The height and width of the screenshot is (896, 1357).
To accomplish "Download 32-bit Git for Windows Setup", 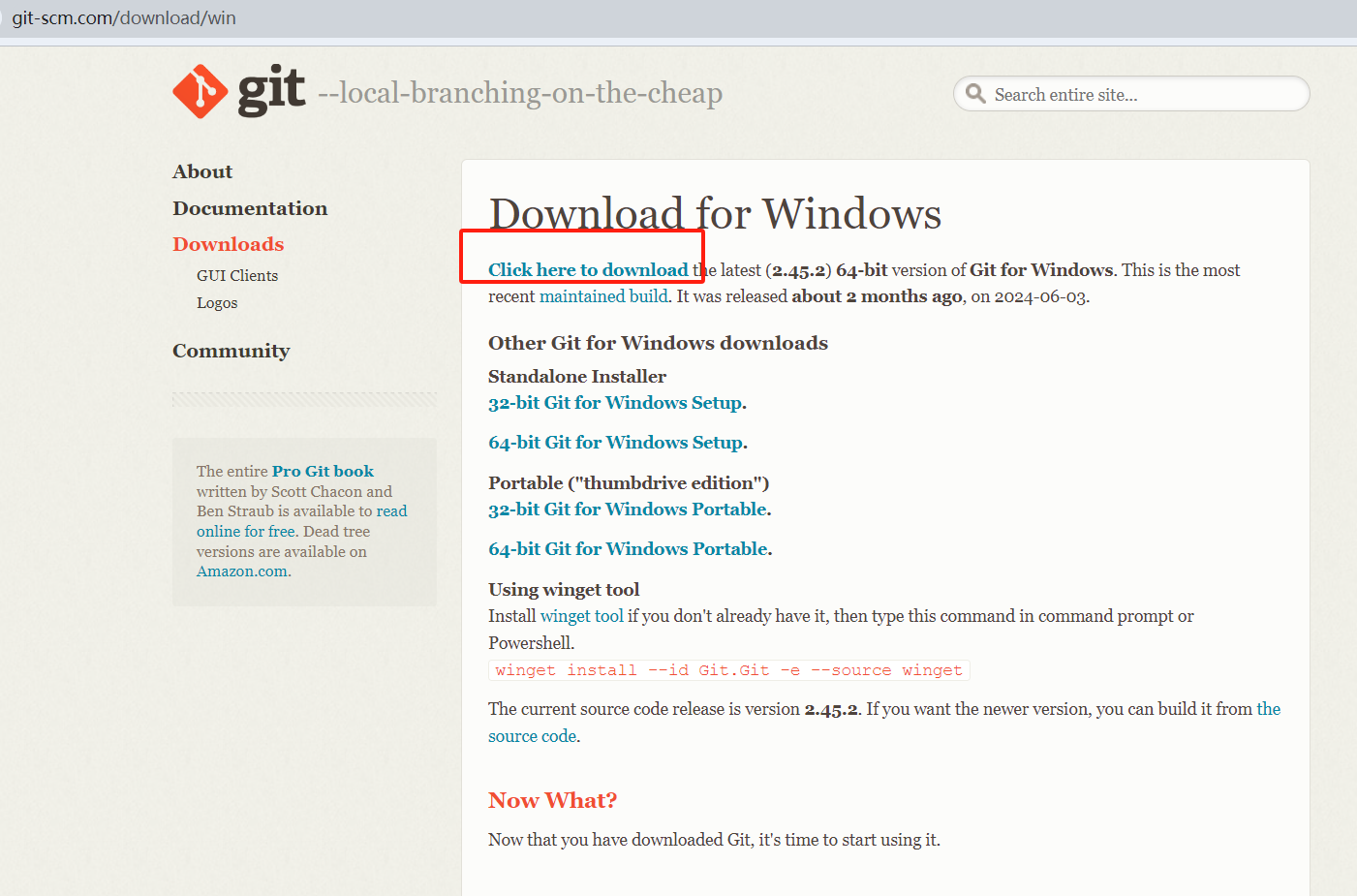I will tap(616, 403).
